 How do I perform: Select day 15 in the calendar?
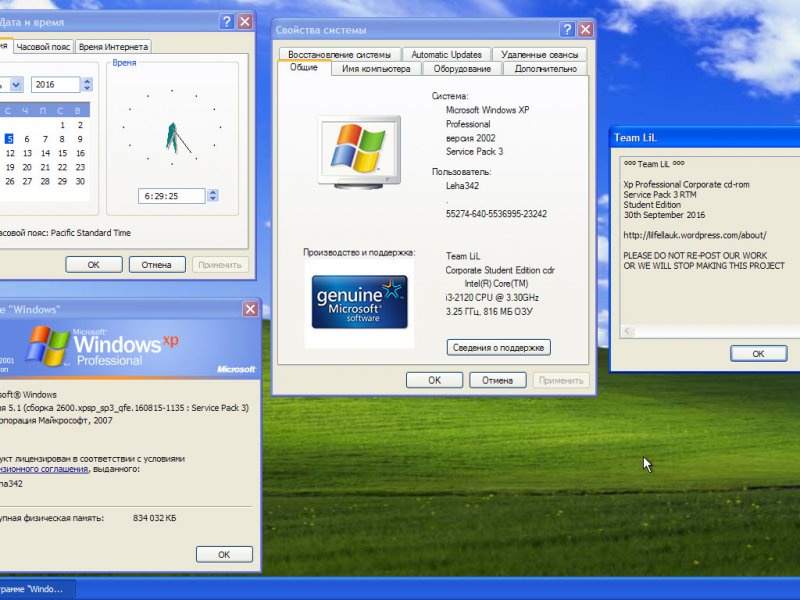(x=62, y=153)
